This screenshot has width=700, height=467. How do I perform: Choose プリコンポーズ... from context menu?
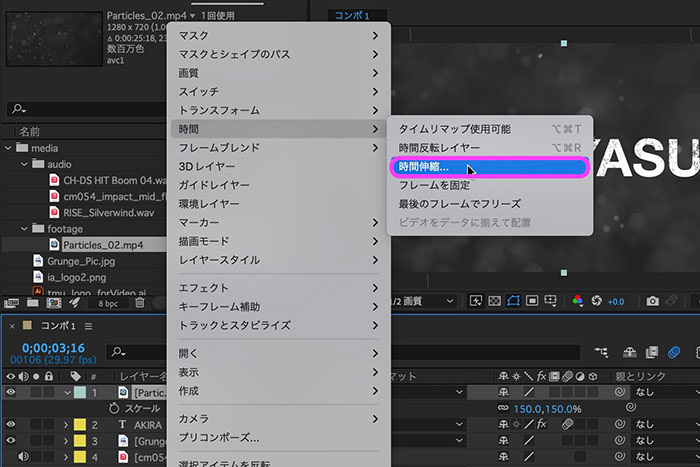[279, 438]
